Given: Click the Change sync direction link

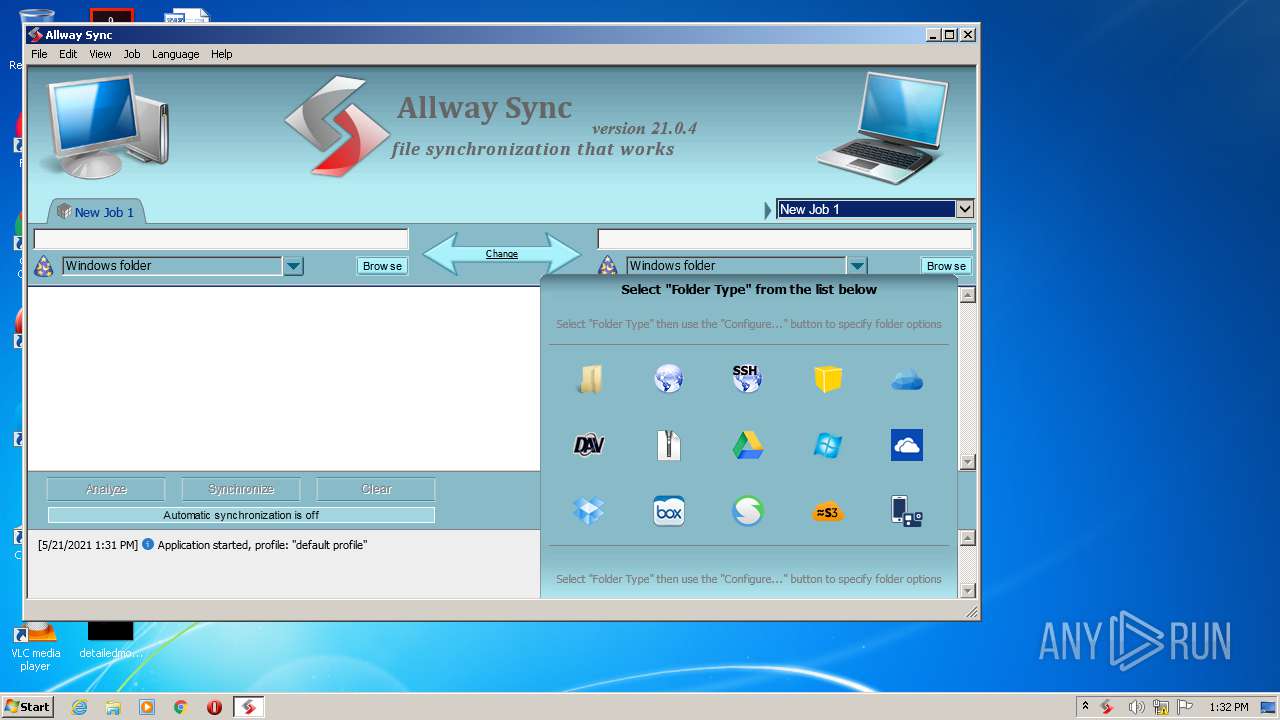Looking at the screenshot, I should (x=502, y=254).
